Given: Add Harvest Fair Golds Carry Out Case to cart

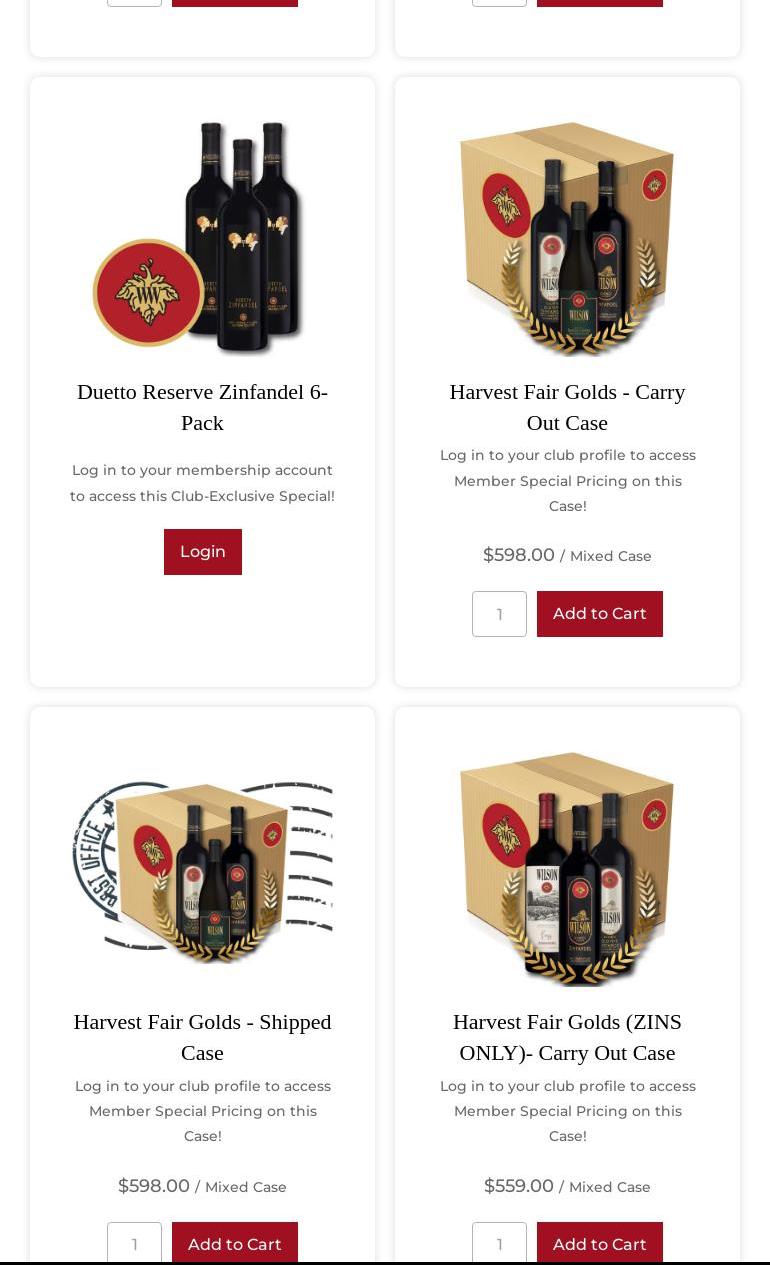Looking at the screenshot, I should [x=600, y=614].
